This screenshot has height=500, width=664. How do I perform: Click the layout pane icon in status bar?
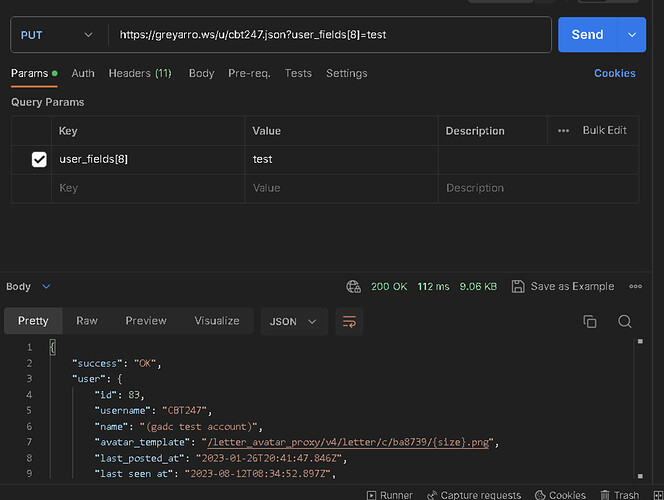coord(658,495)
